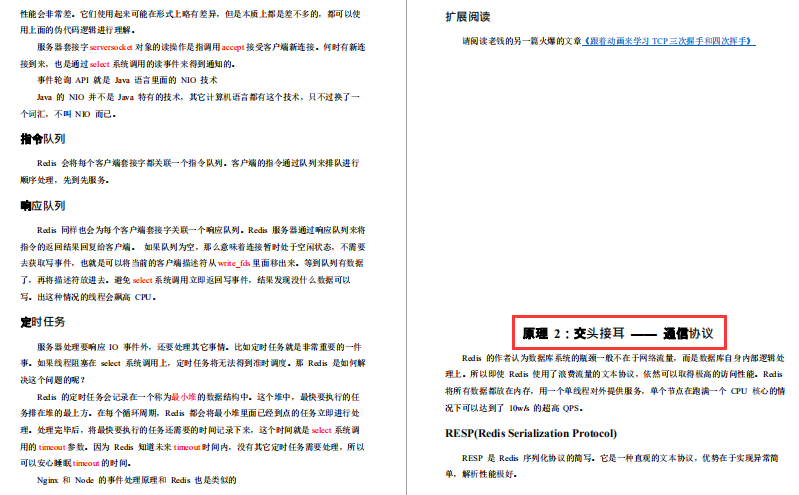Click the red timeout in 可以安心睡眠 line
Viewport: 799px width, 495px height.
pyautogui.click(x=86, y=463)
